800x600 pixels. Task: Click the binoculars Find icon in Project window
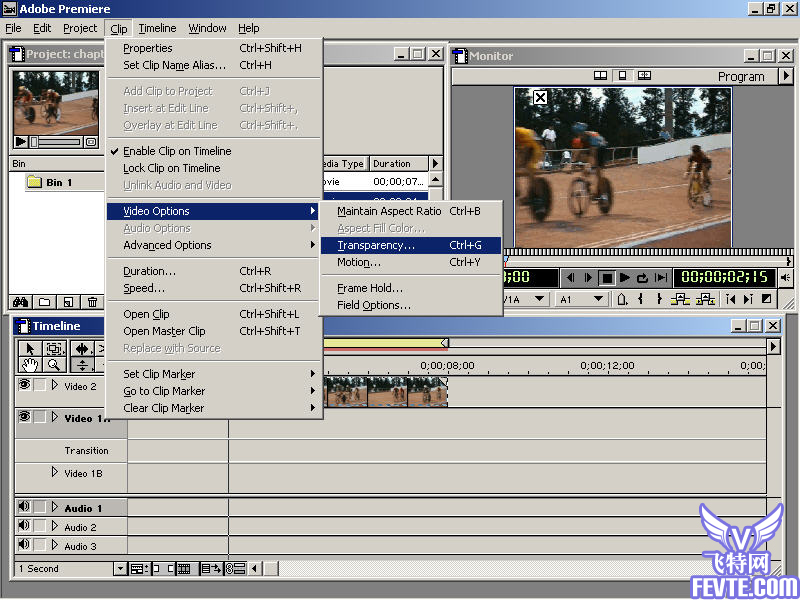coord(20,302)
